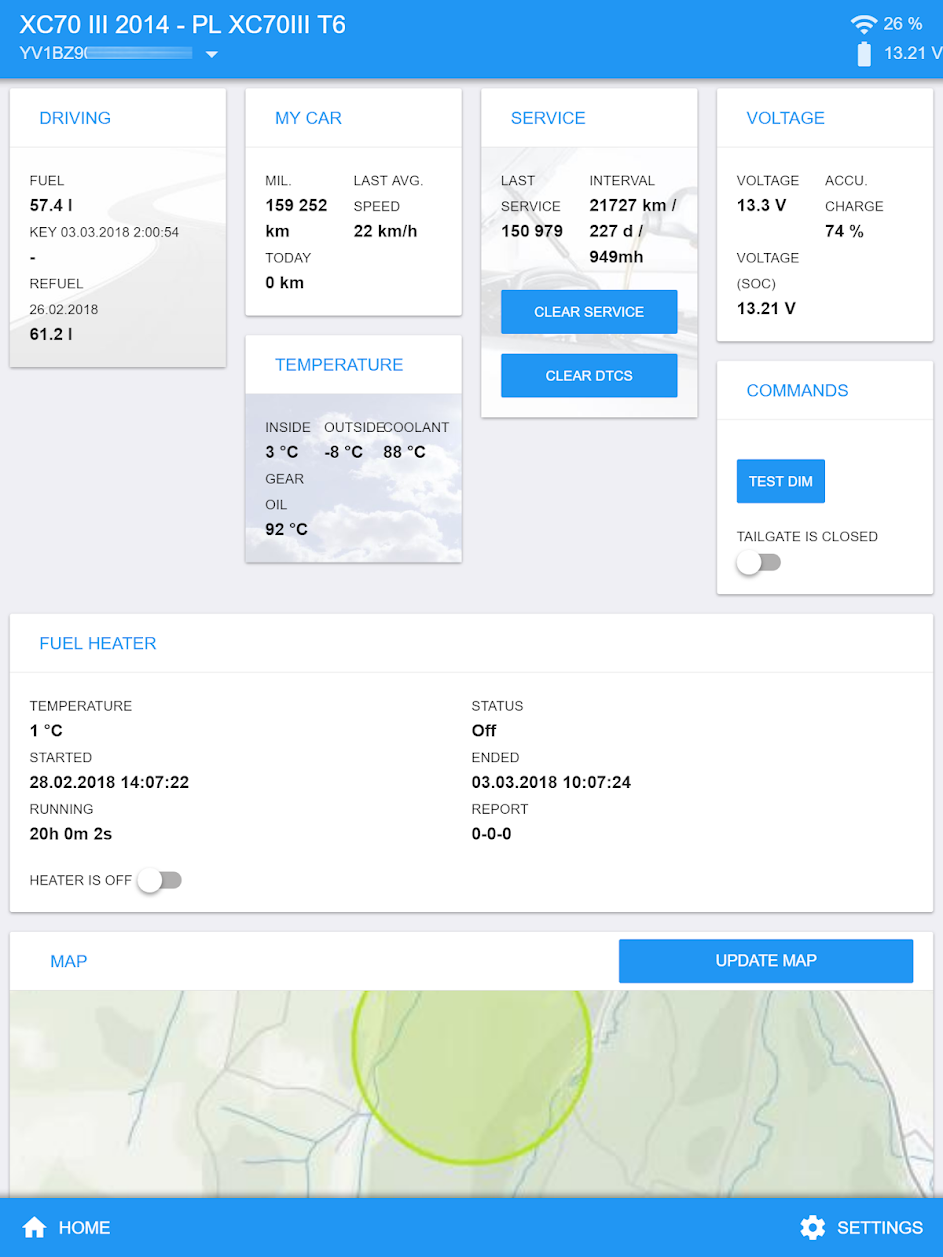
Task: Toggle the tailgate closed switch
Action: (x=758, y=563)
